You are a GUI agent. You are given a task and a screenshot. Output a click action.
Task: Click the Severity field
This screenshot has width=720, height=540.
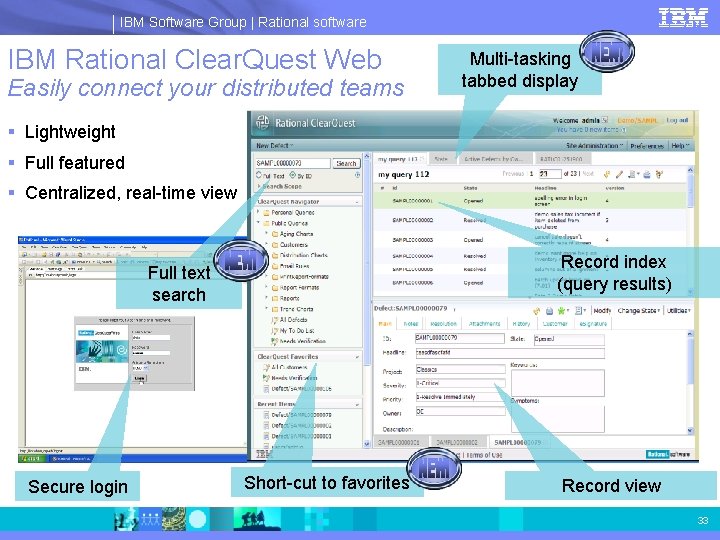pyautogui.click(x=460, y=383)
